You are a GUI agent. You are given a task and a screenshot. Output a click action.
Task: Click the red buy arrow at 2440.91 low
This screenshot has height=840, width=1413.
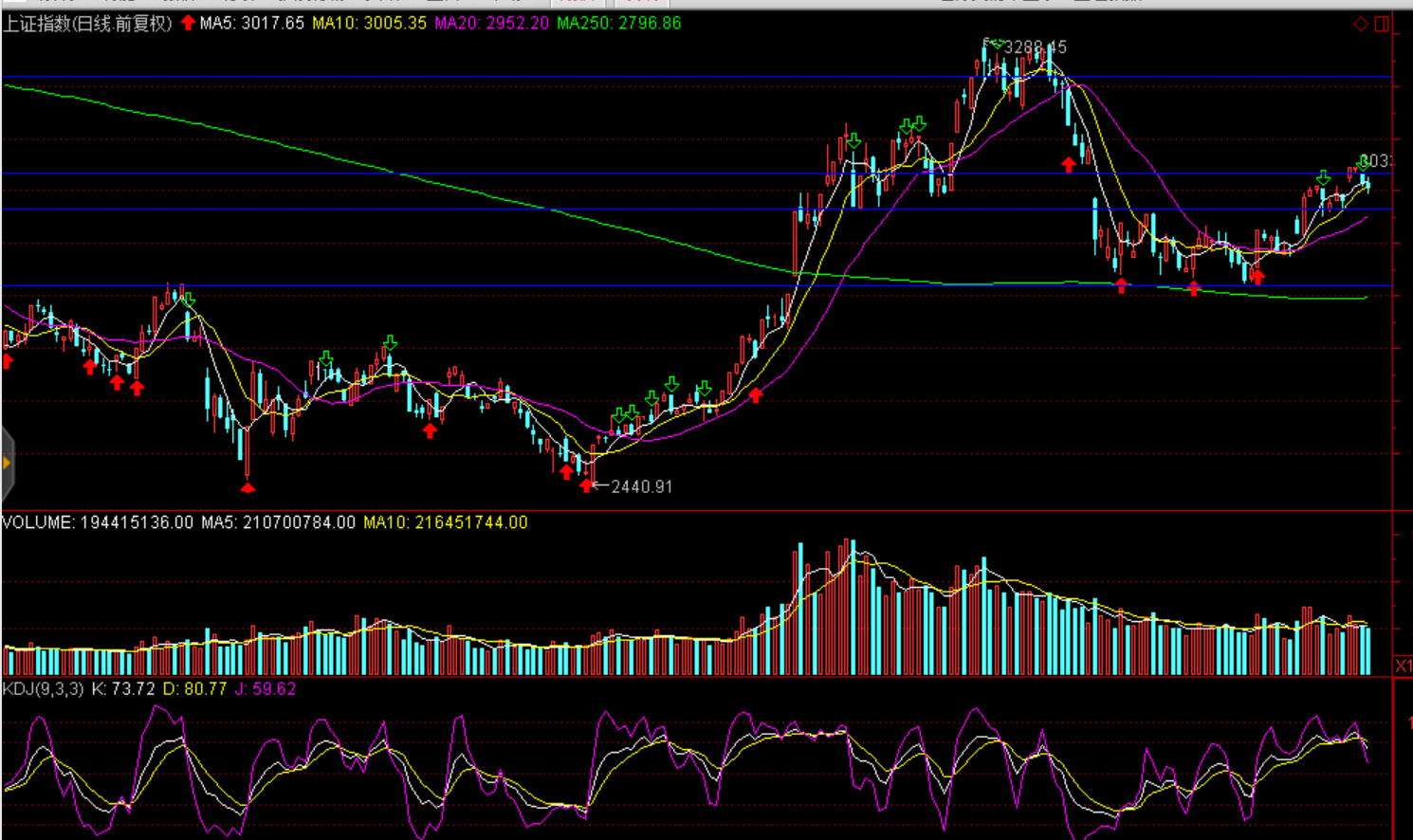click(x=587, y=485)
